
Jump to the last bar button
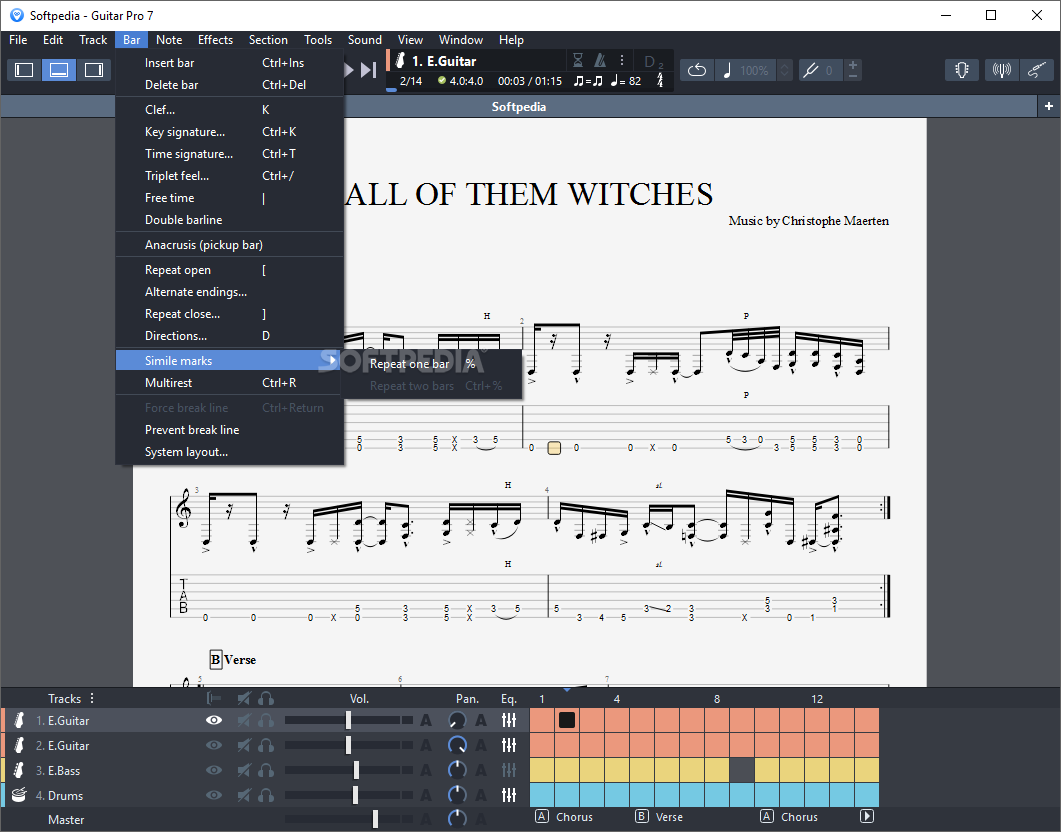368,70
